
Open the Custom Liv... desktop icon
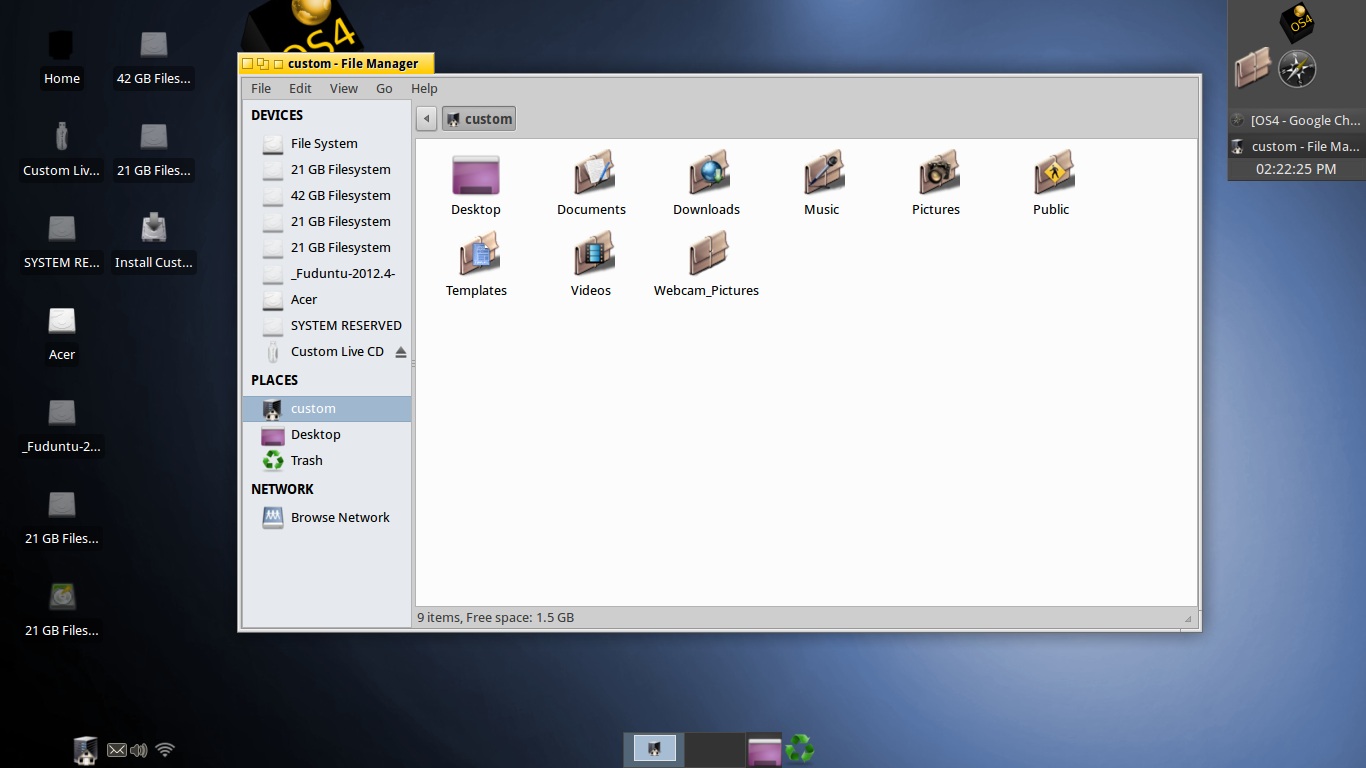coord(62,150)
